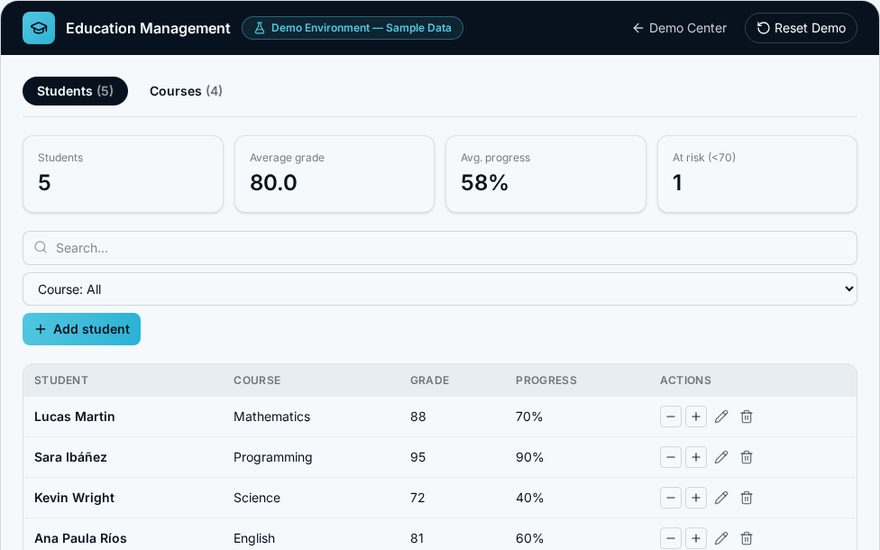Image resolution: width=880 pixels, height=550 pixels.
Task: Click the name Ana Paula Ríos
Action: coord(80,538)
